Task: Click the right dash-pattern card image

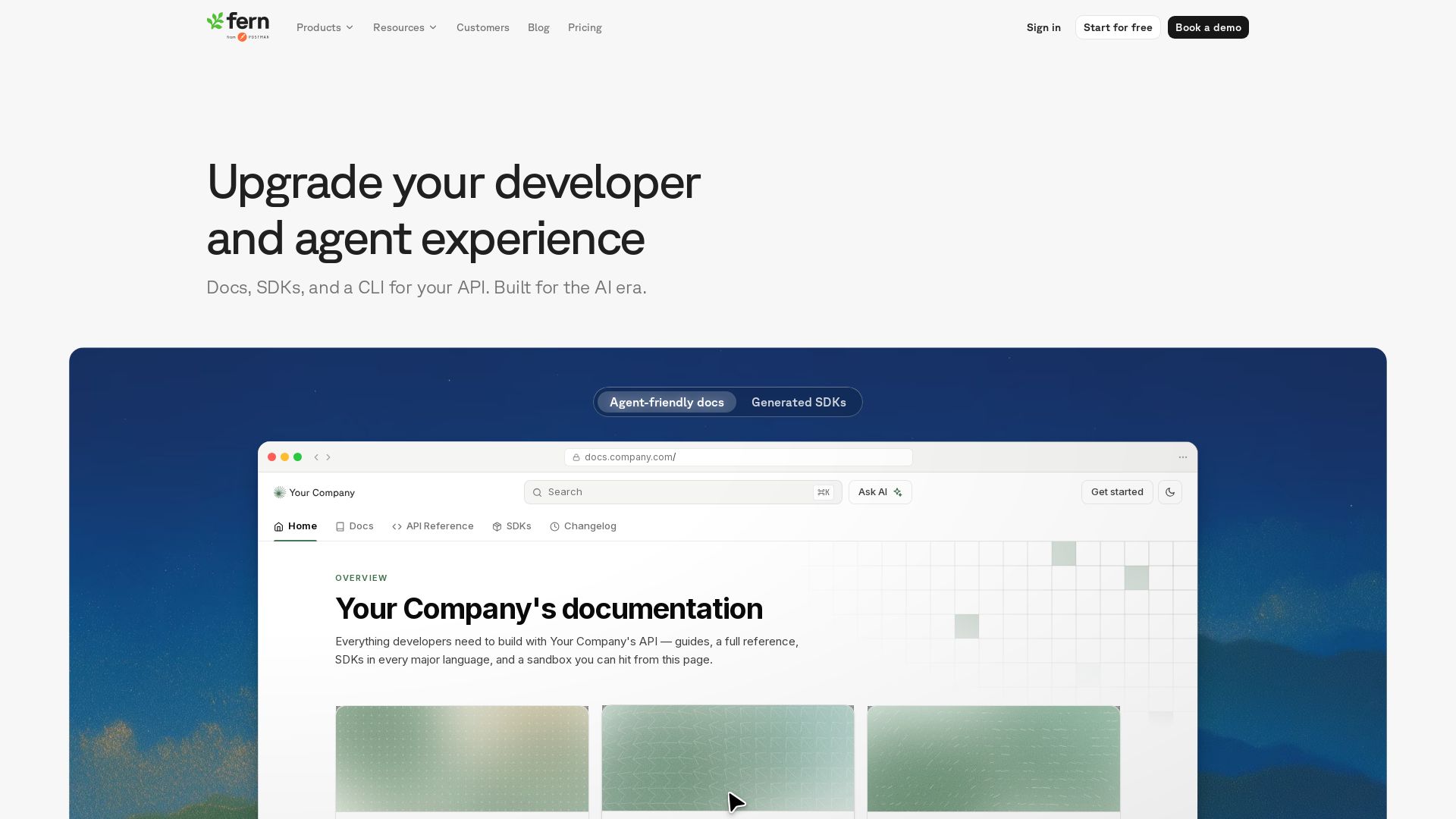Action: coord(993,758)
